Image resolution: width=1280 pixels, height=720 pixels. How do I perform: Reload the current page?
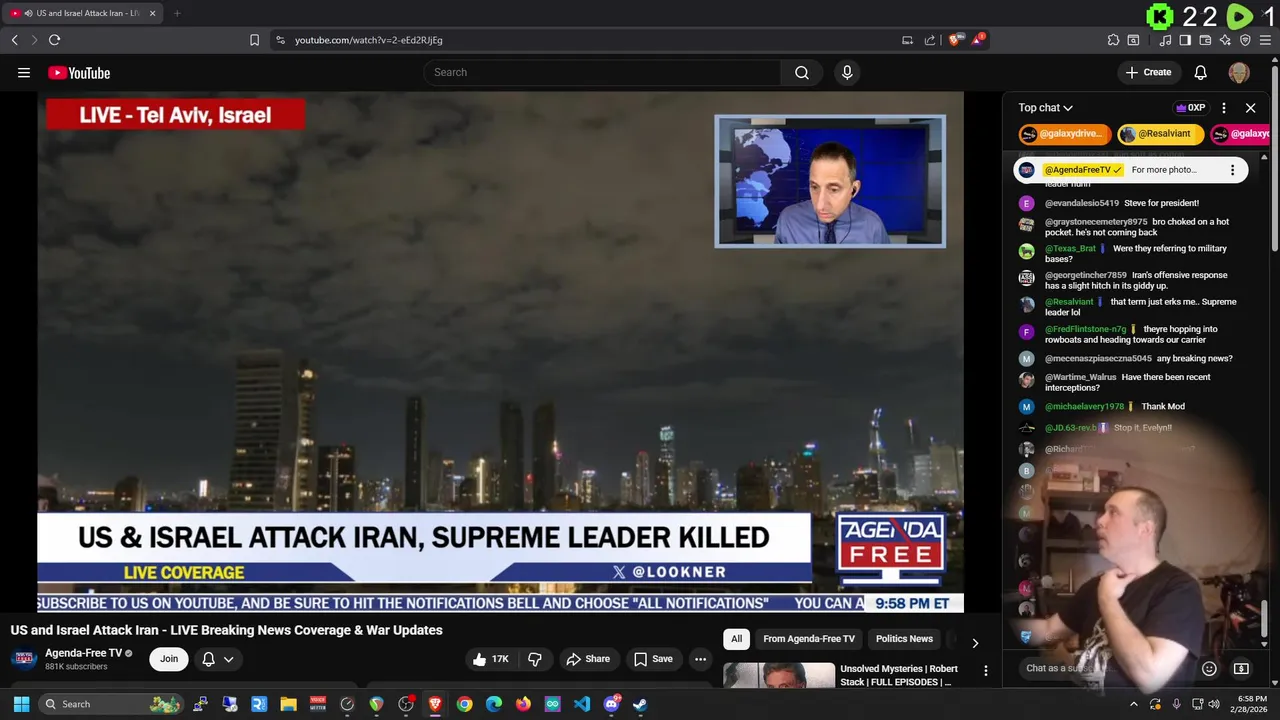pyautogui.click(x=54, y=40)
